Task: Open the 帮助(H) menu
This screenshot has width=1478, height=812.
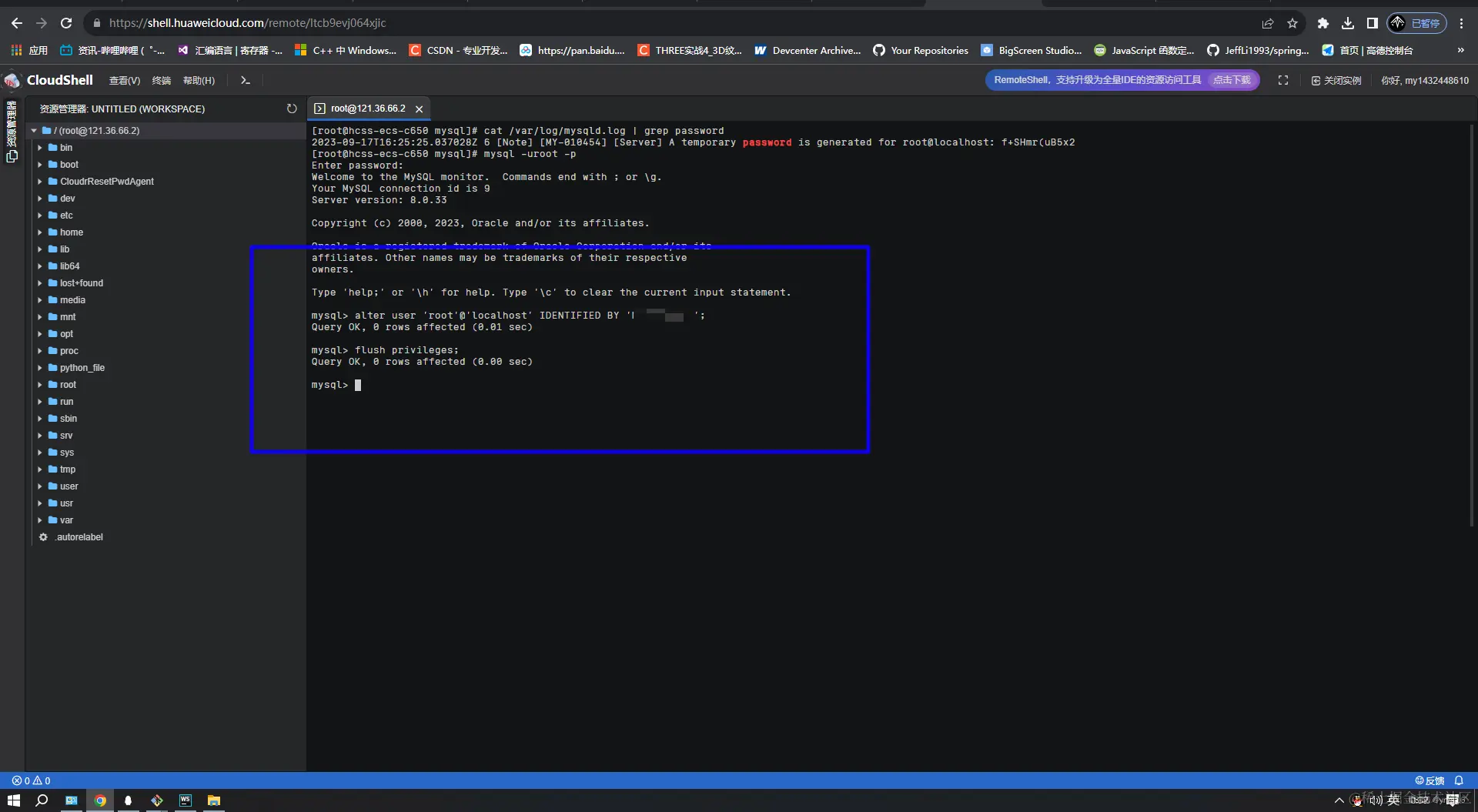Action: click(x=199, y=80)
